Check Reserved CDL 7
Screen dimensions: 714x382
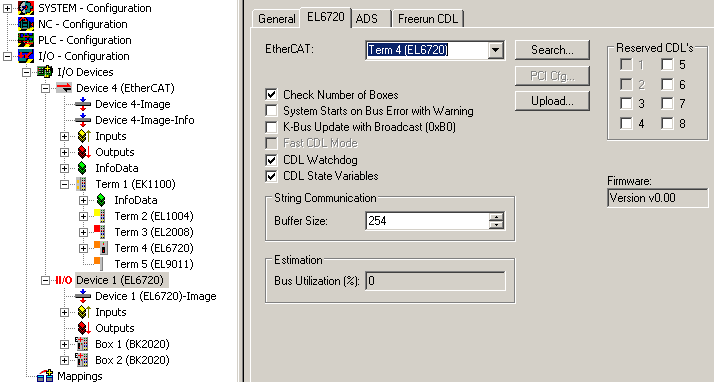(x=668, y=104)
